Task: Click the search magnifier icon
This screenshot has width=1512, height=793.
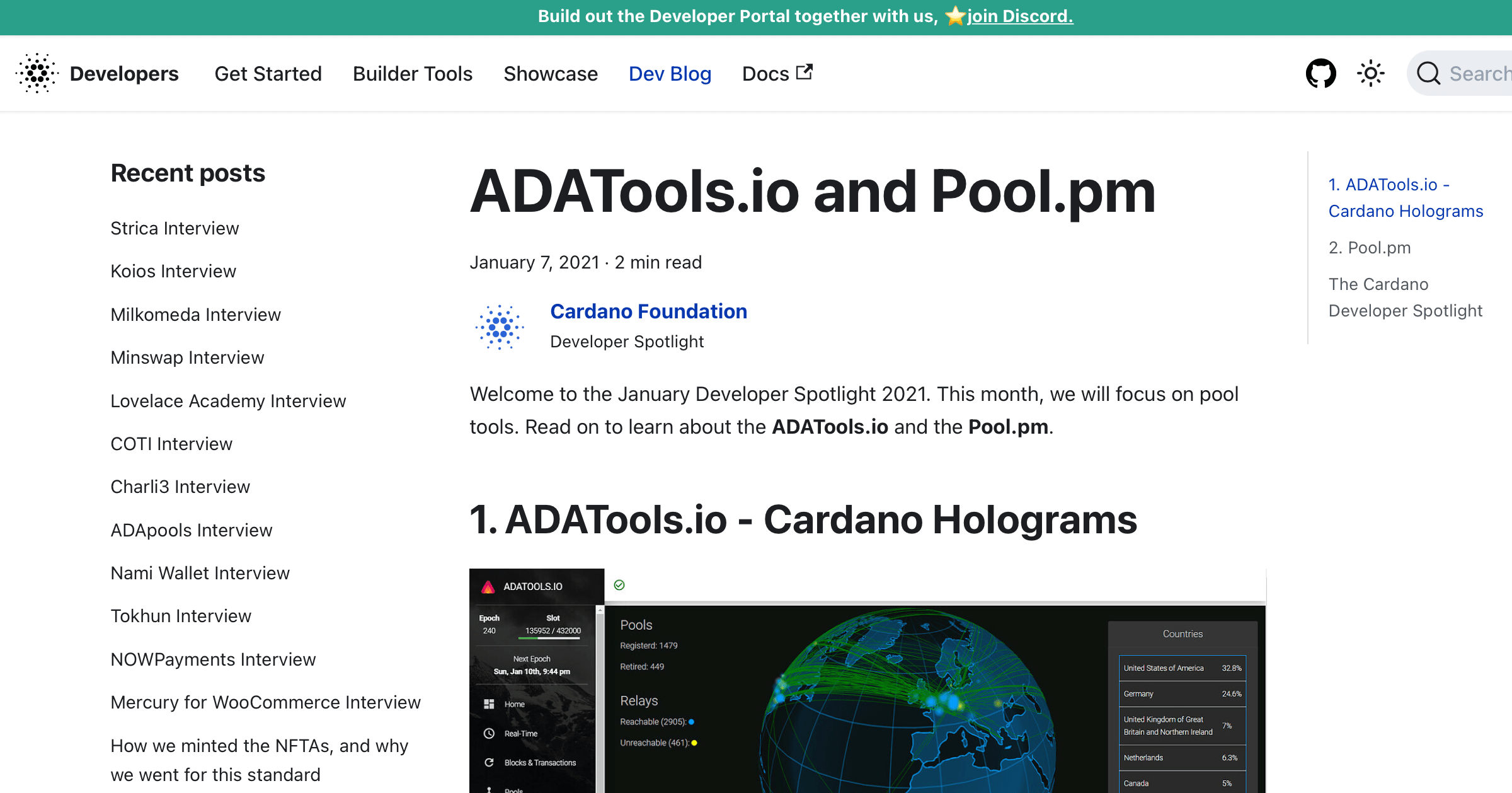Action: (x=1428, y=74)
